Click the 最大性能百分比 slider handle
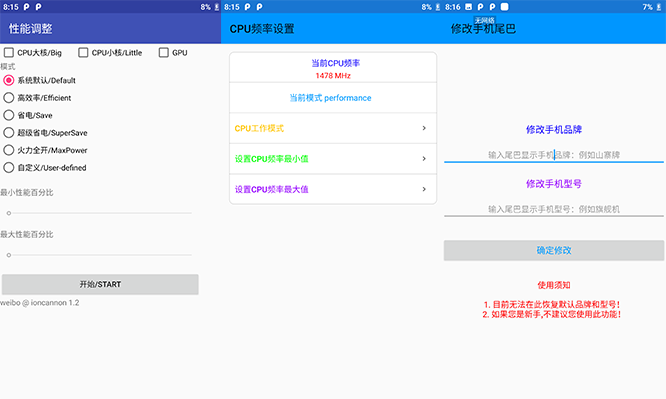 click(x=8, y=255)
